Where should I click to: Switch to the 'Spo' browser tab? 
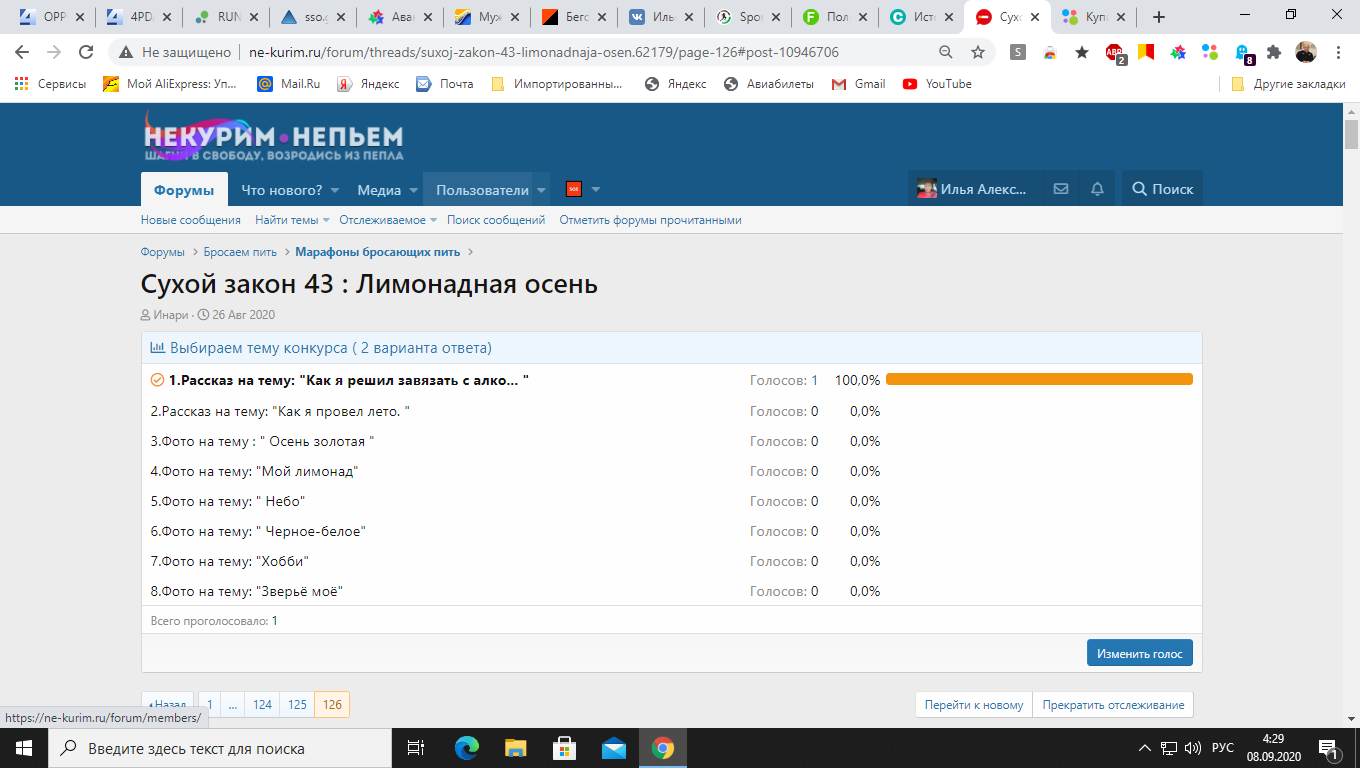[x=750, y=17]
